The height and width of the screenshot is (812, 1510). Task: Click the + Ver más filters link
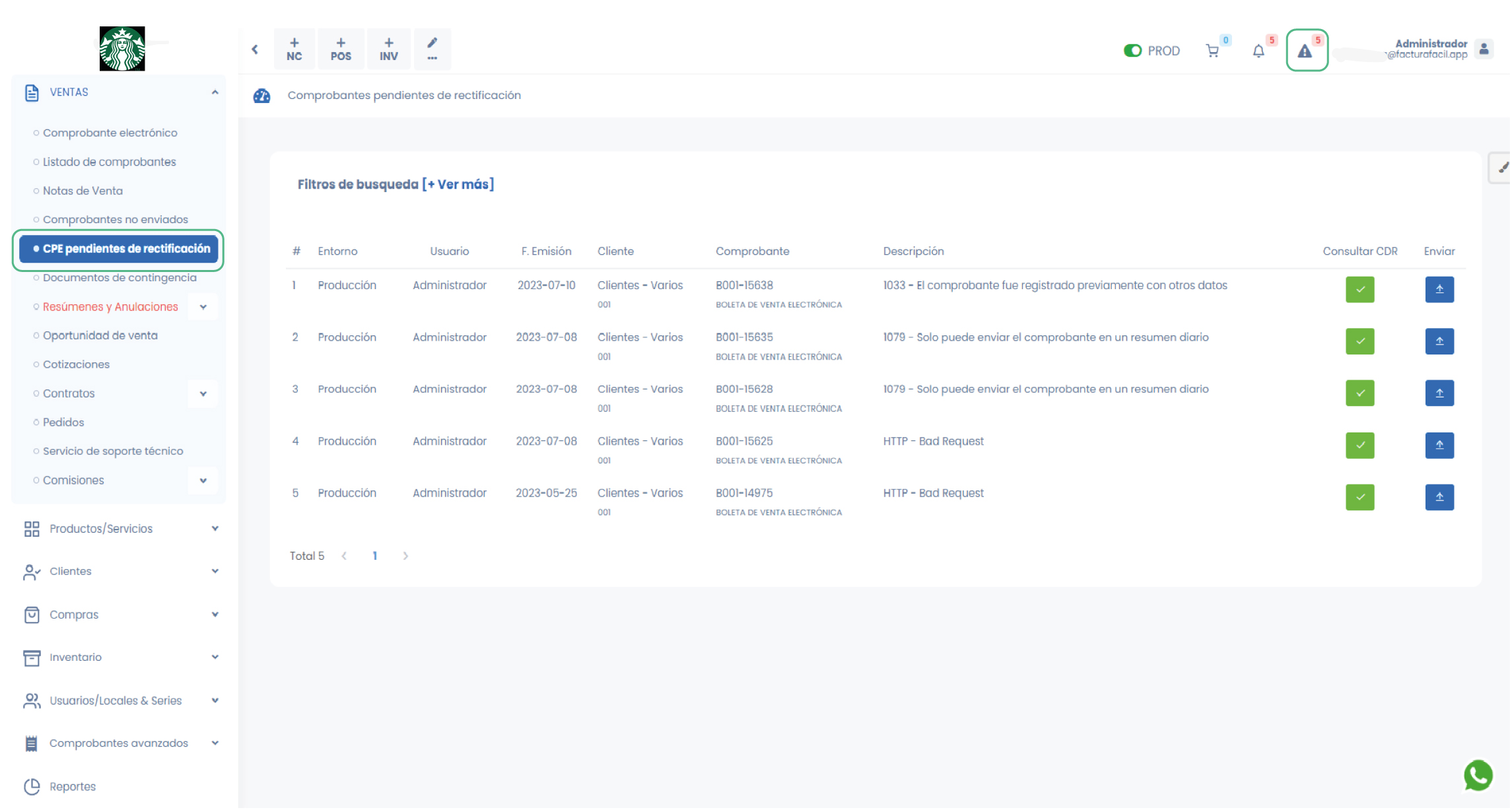pyautogui.click(x=458, y=184)
